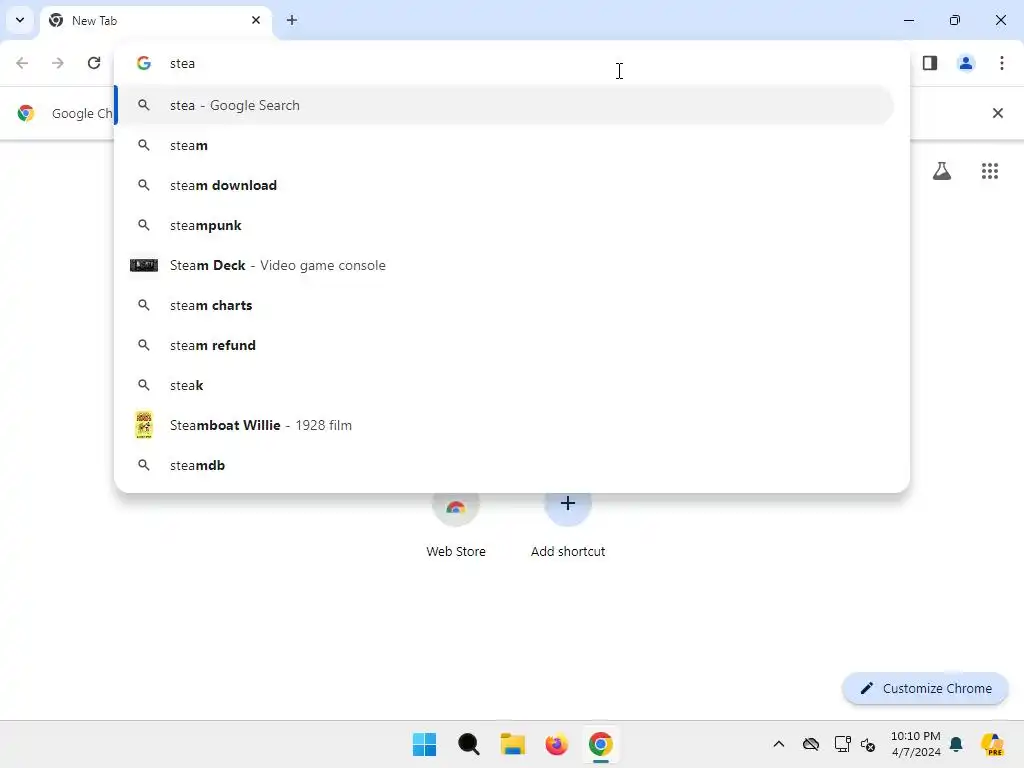Choose the 'steam' suggestion

504,145
